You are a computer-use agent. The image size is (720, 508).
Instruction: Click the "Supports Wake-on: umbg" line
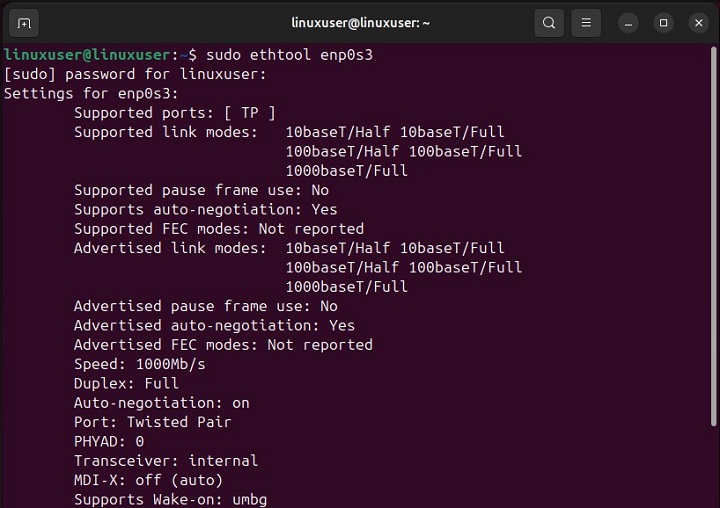(170, 499)
